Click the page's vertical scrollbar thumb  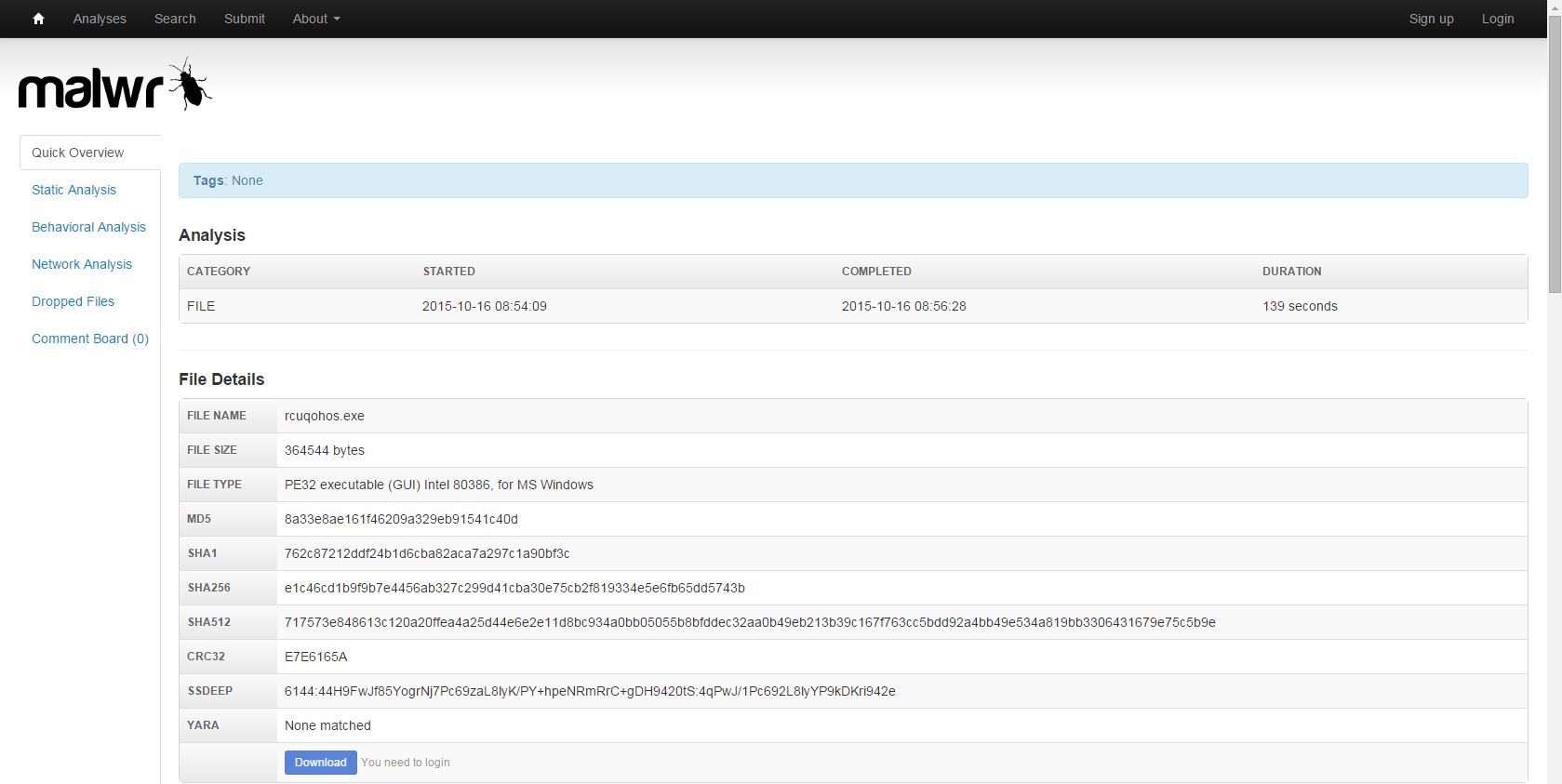pyautogui.click(x=1555, y=153)
